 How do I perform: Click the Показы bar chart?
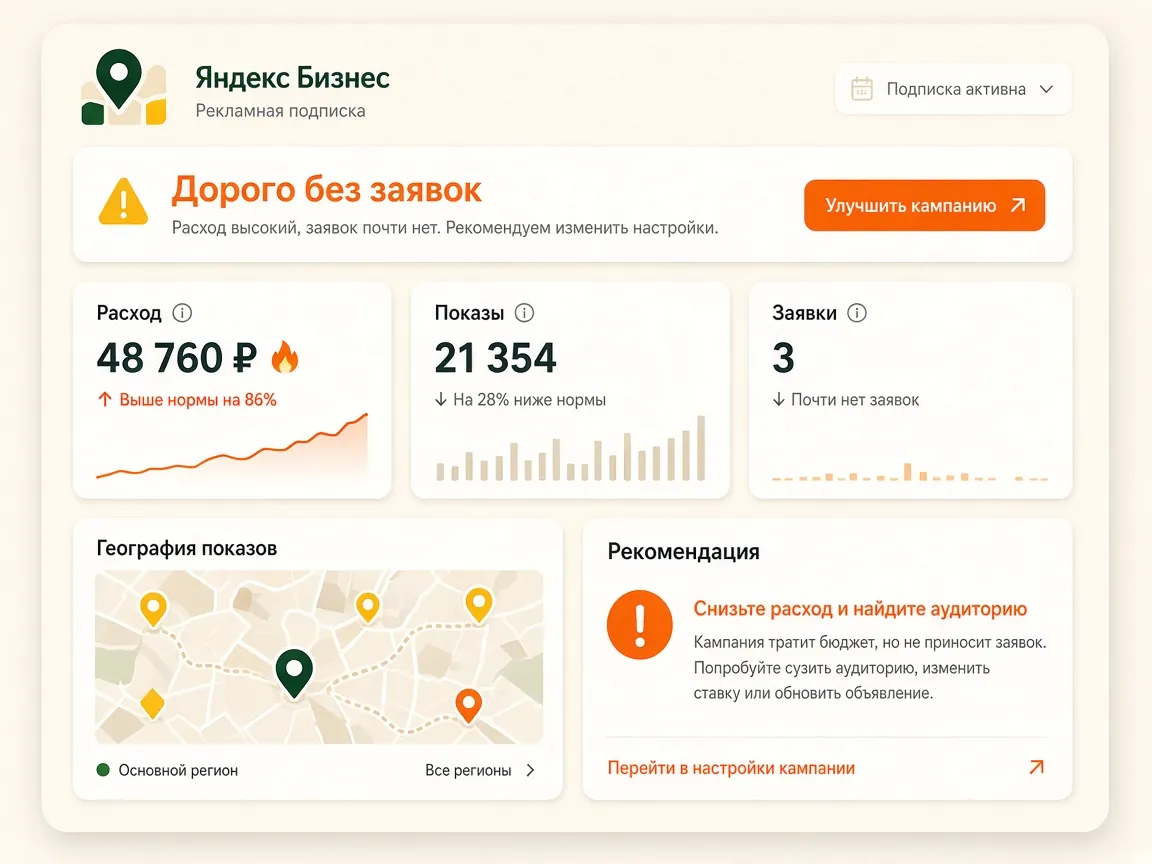571,448
